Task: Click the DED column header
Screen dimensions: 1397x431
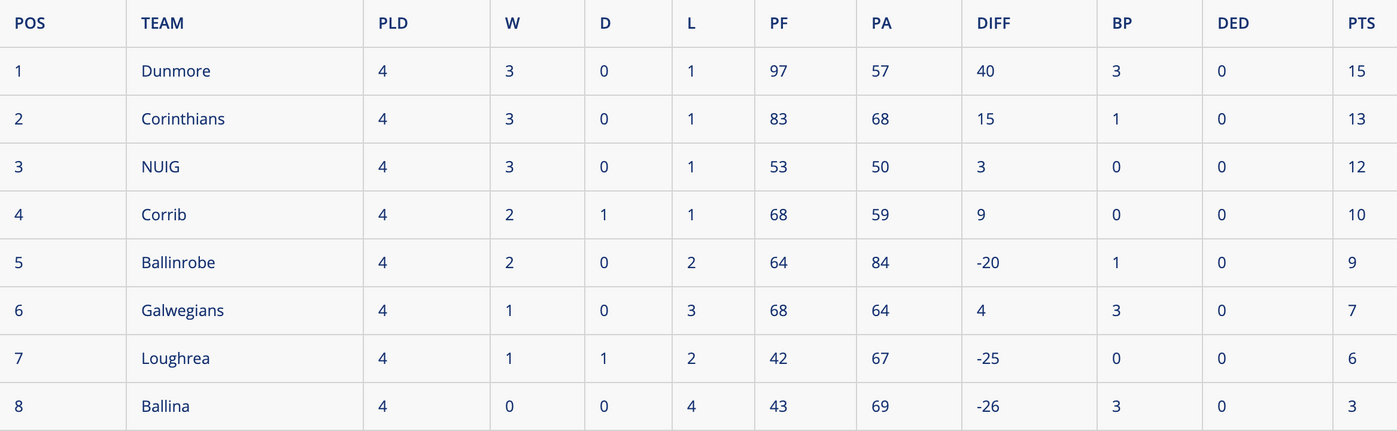Action: click(x=1233, y=23)
